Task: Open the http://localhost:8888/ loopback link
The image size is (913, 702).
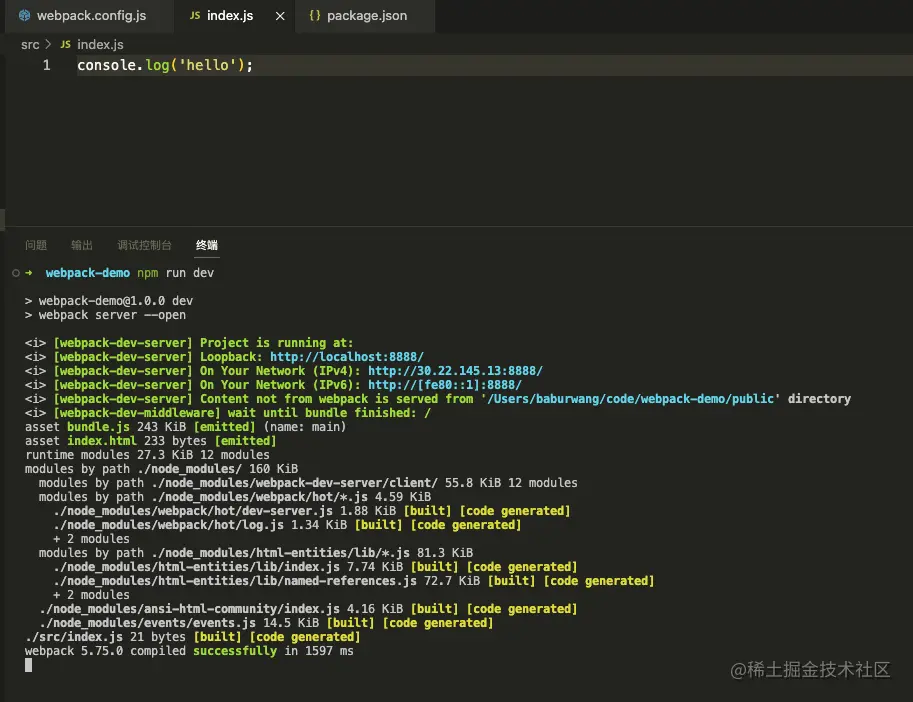Action: click(347, 357)
